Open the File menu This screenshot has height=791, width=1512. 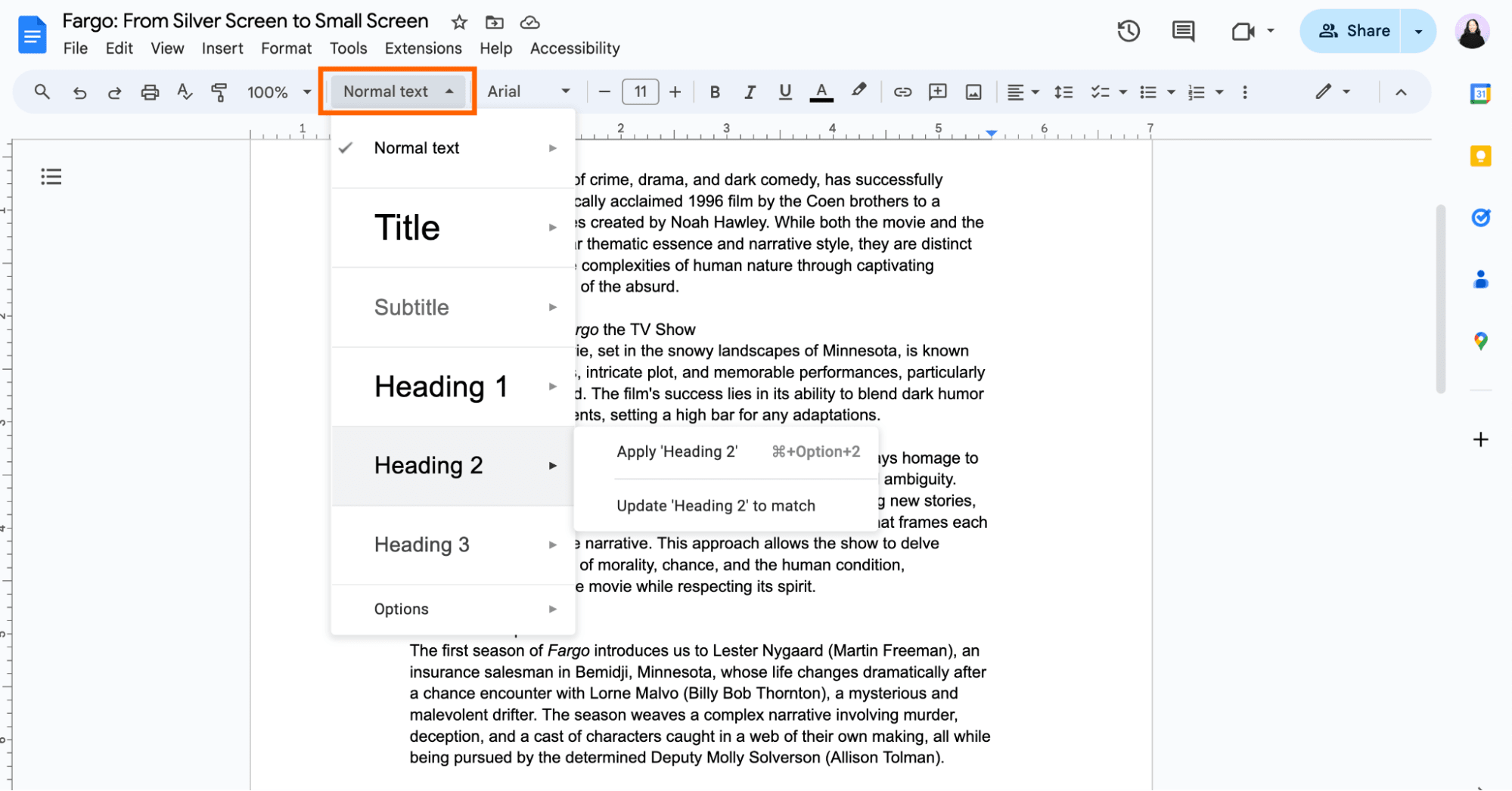pos(75,48)
